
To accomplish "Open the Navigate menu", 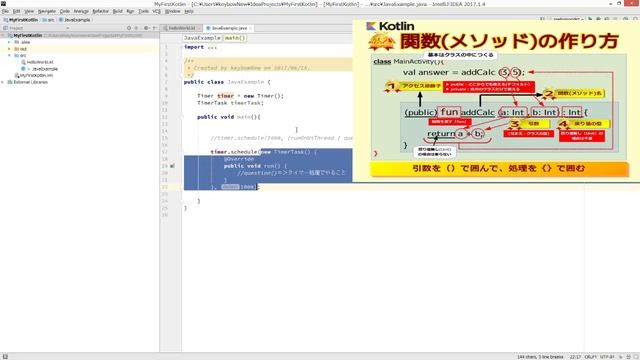I will pyautogui.click(x=47, y=11).
